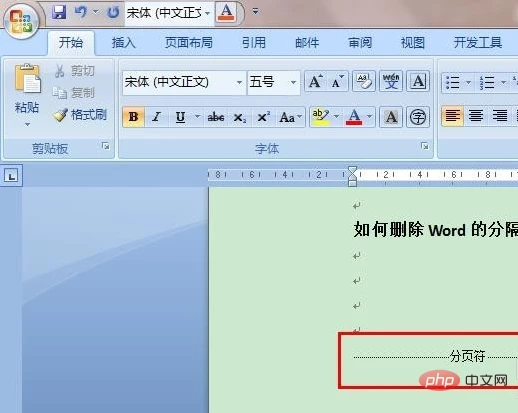
Task: Undo the last action
Action: 80,12
